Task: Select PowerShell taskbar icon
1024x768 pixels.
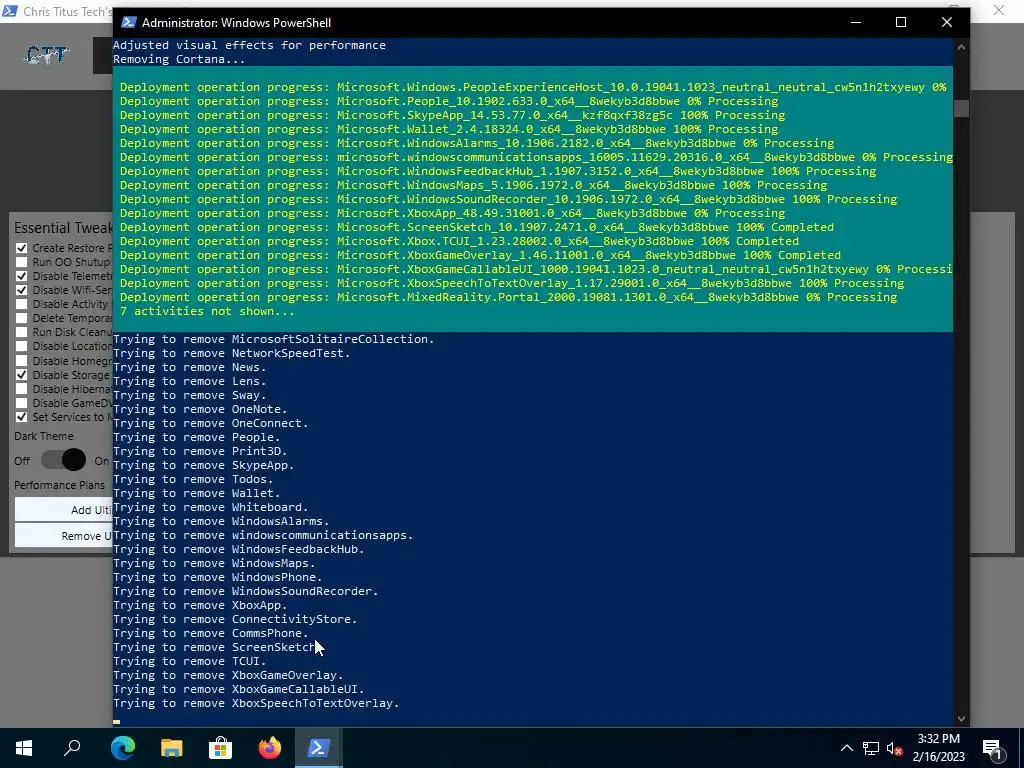Action: click(319, 748)
